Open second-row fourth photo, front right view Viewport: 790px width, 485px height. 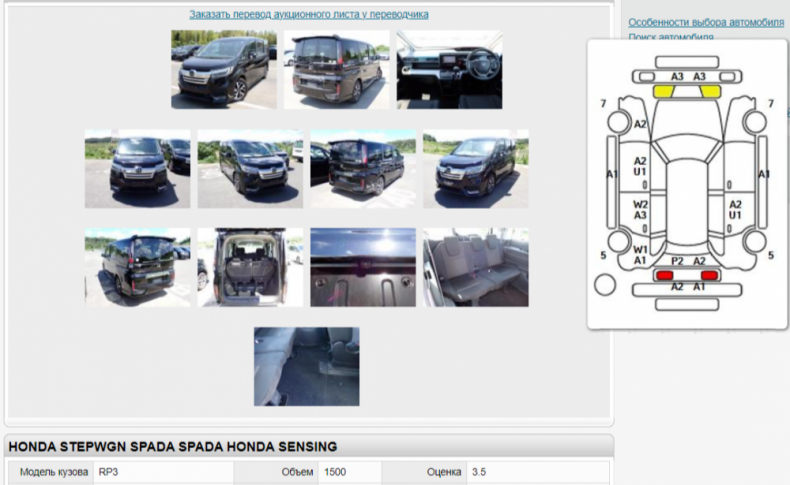[x=476, y=169]
